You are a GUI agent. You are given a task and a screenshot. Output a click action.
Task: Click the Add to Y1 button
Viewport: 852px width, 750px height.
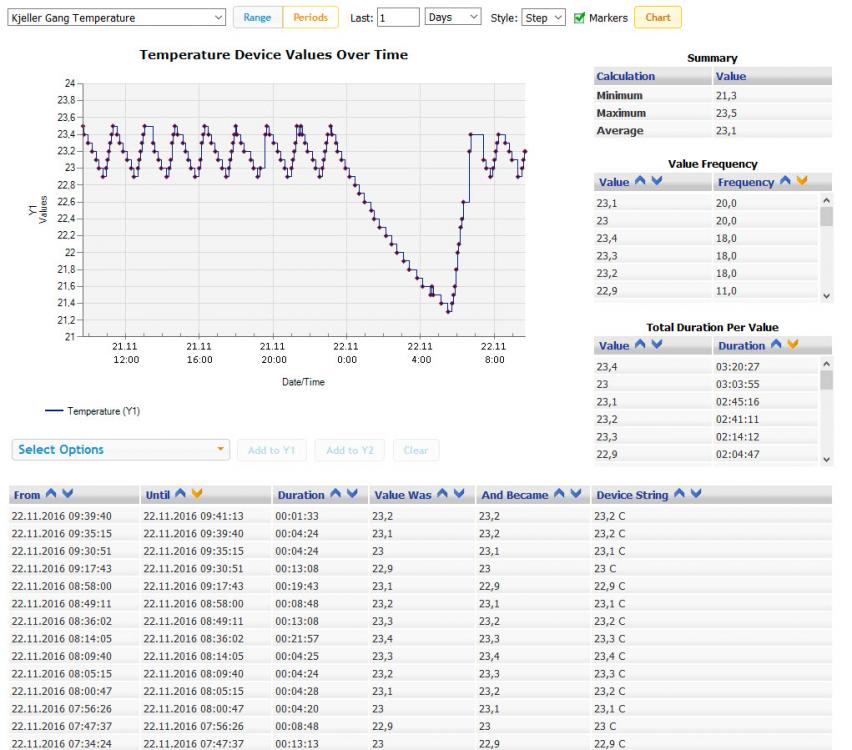272,450
